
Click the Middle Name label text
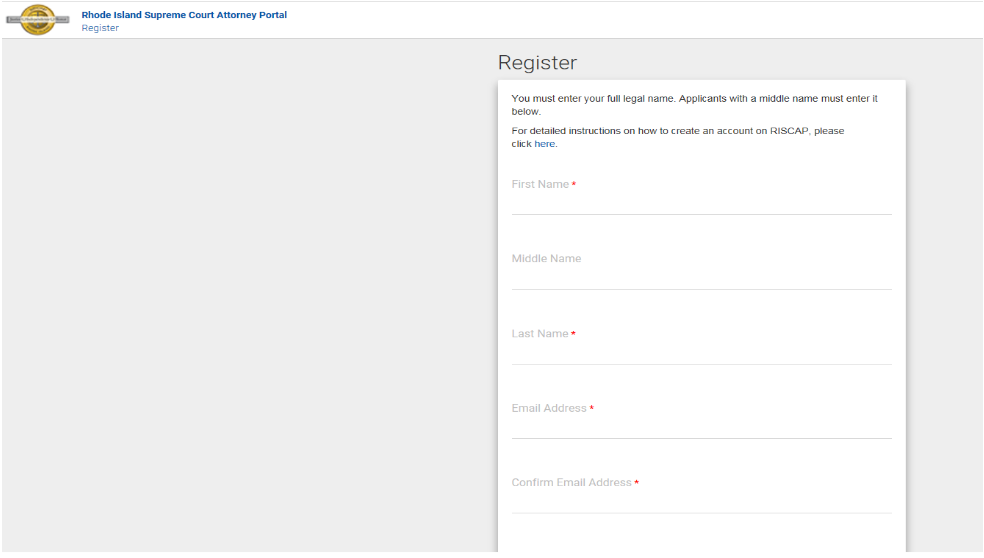tap(546, 259)
